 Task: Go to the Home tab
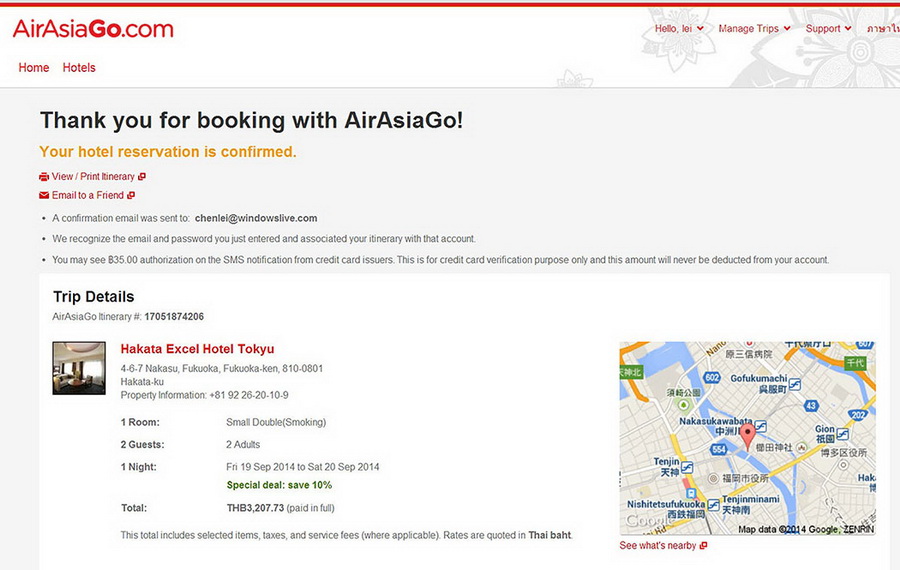coord(34,68)
